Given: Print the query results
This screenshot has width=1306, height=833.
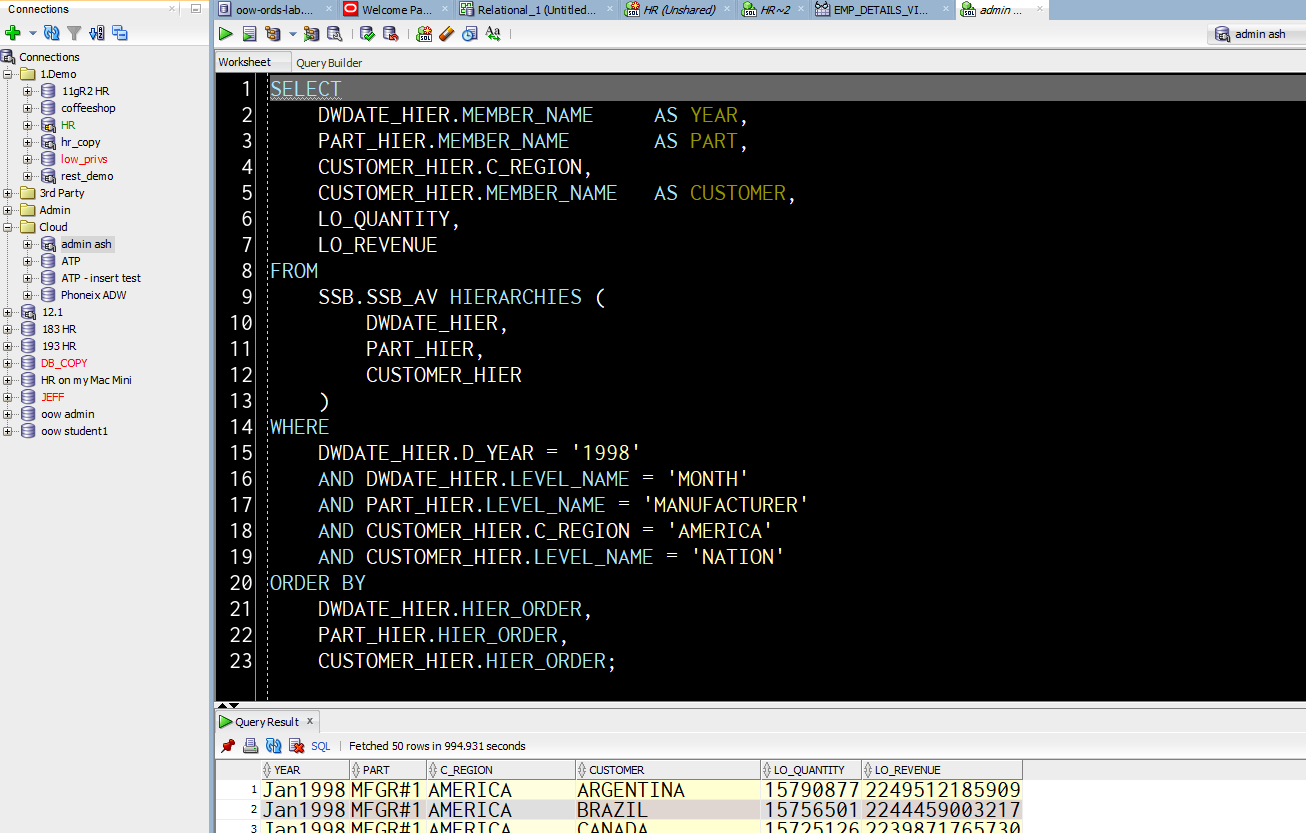Looking at the screenshot, I should coord(250,746).
